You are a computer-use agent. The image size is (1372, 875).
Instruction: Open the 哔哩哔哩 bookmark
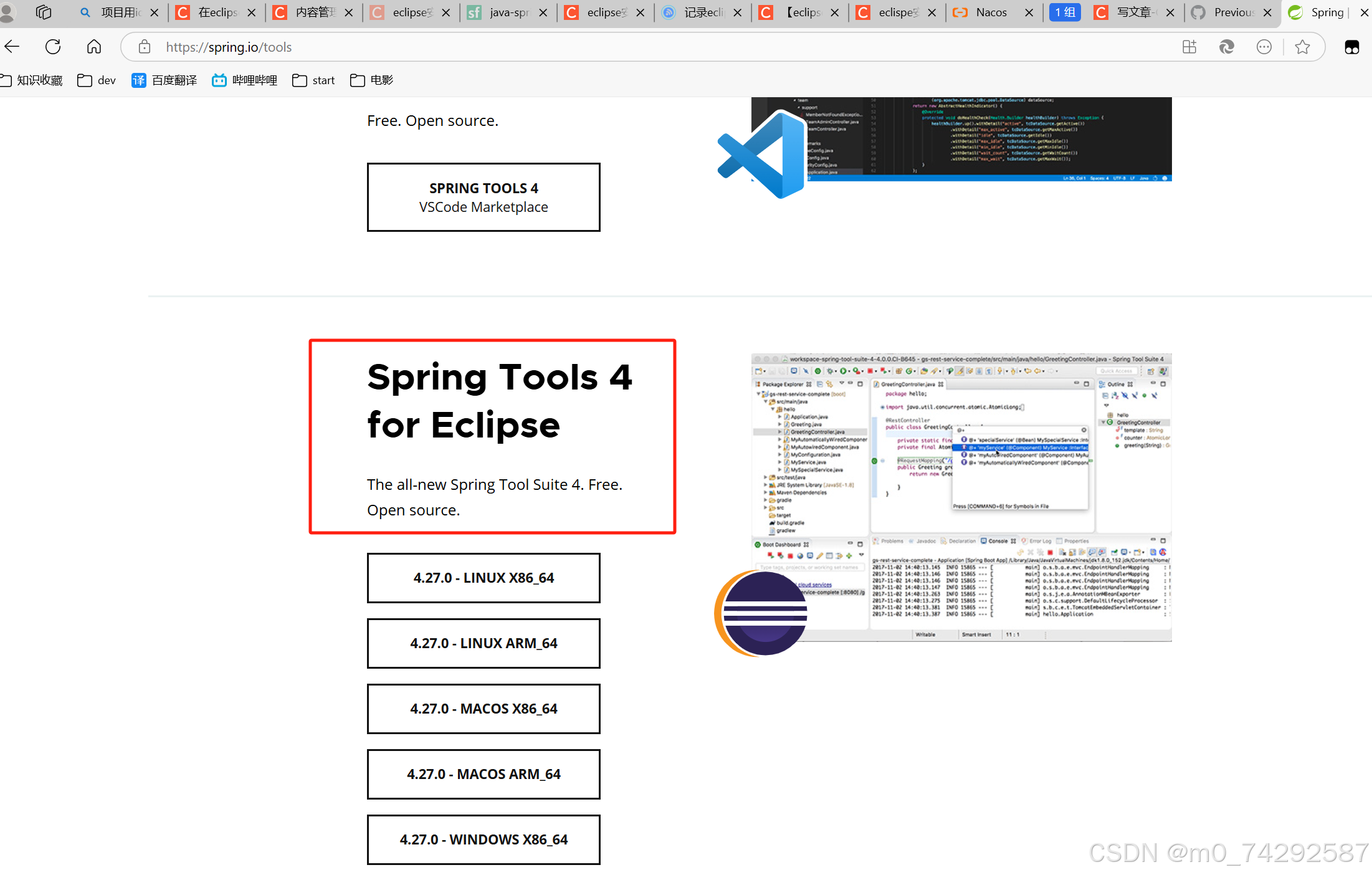(x=245, y=80)
